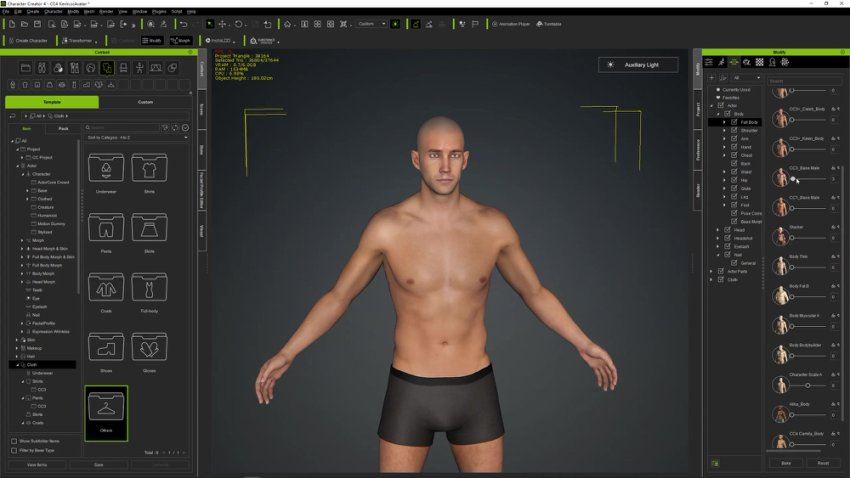Switch to the Custom content tab

click(145, 102)
